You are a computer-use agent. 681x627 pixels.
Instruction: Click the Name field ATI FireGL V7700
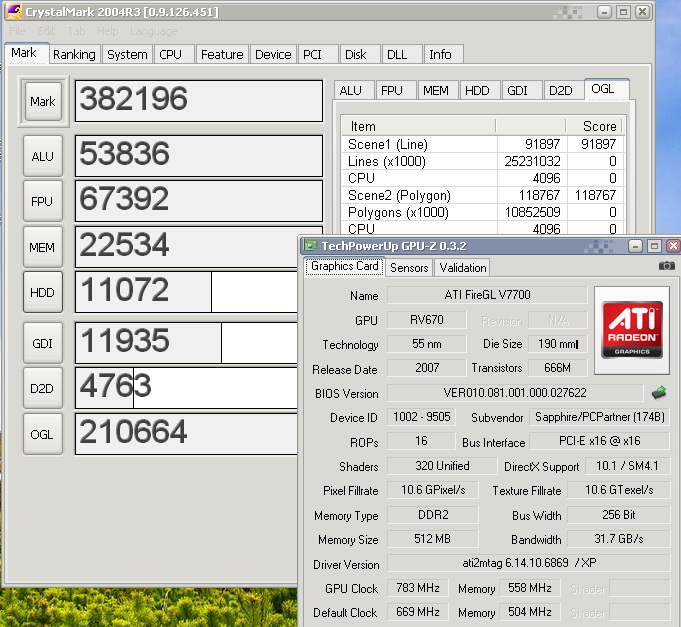coord(487,295)
